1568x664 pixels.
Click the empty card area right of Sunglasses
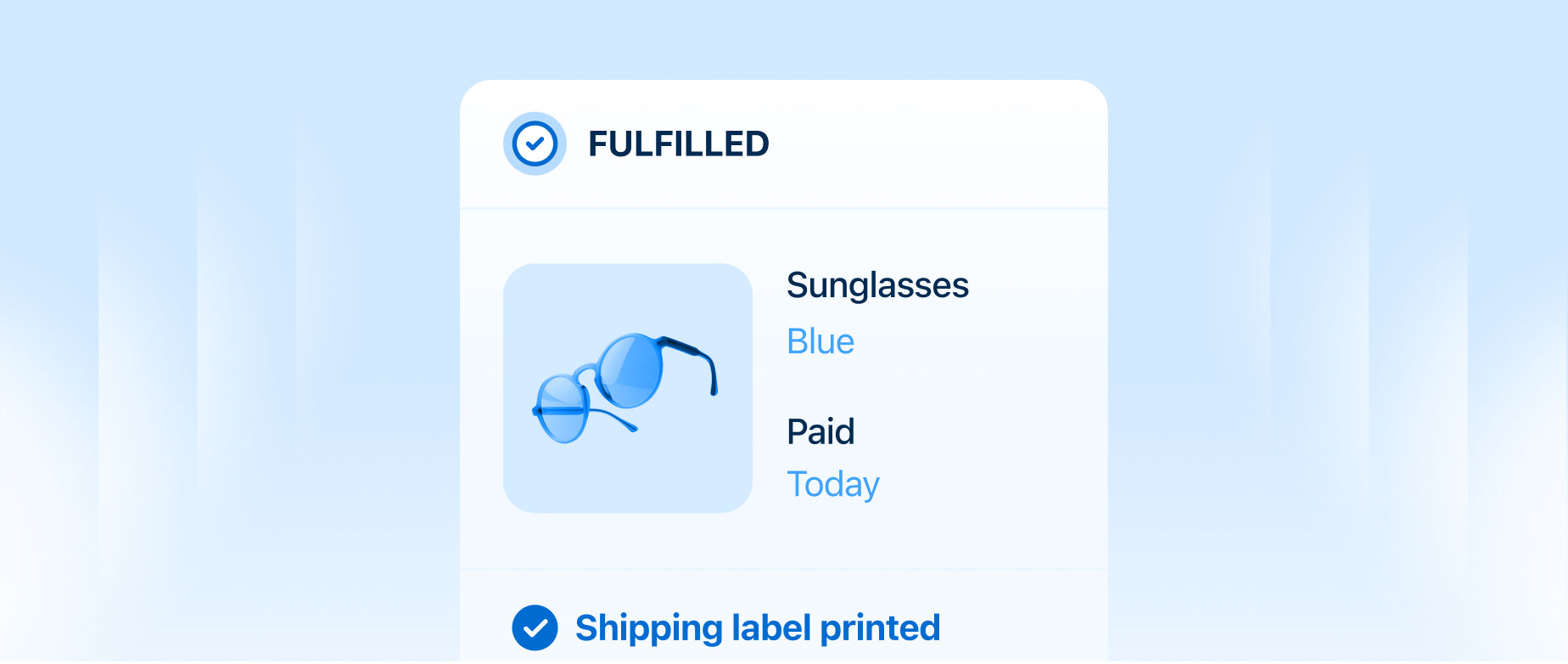(1035, 285)
